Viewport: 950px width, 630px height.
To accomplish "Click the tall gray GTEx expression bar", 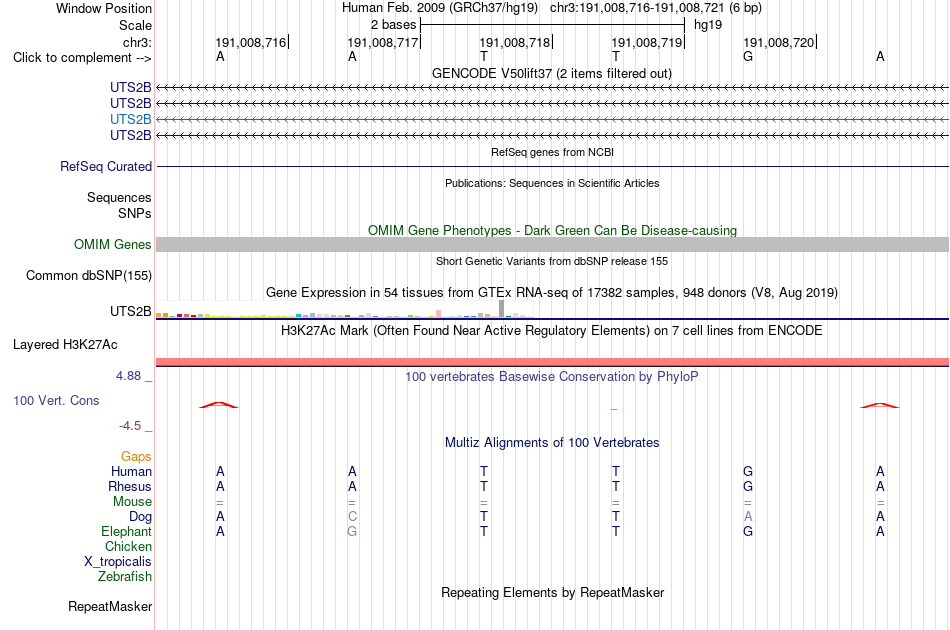I will click(501, 309).
